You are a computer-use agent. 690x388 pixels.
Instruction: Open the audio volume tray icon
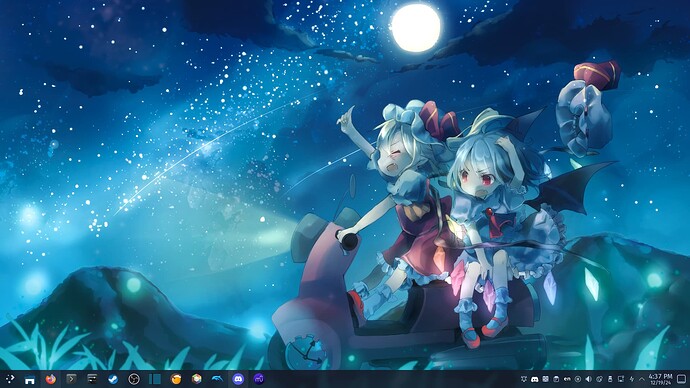pos(588,379)
